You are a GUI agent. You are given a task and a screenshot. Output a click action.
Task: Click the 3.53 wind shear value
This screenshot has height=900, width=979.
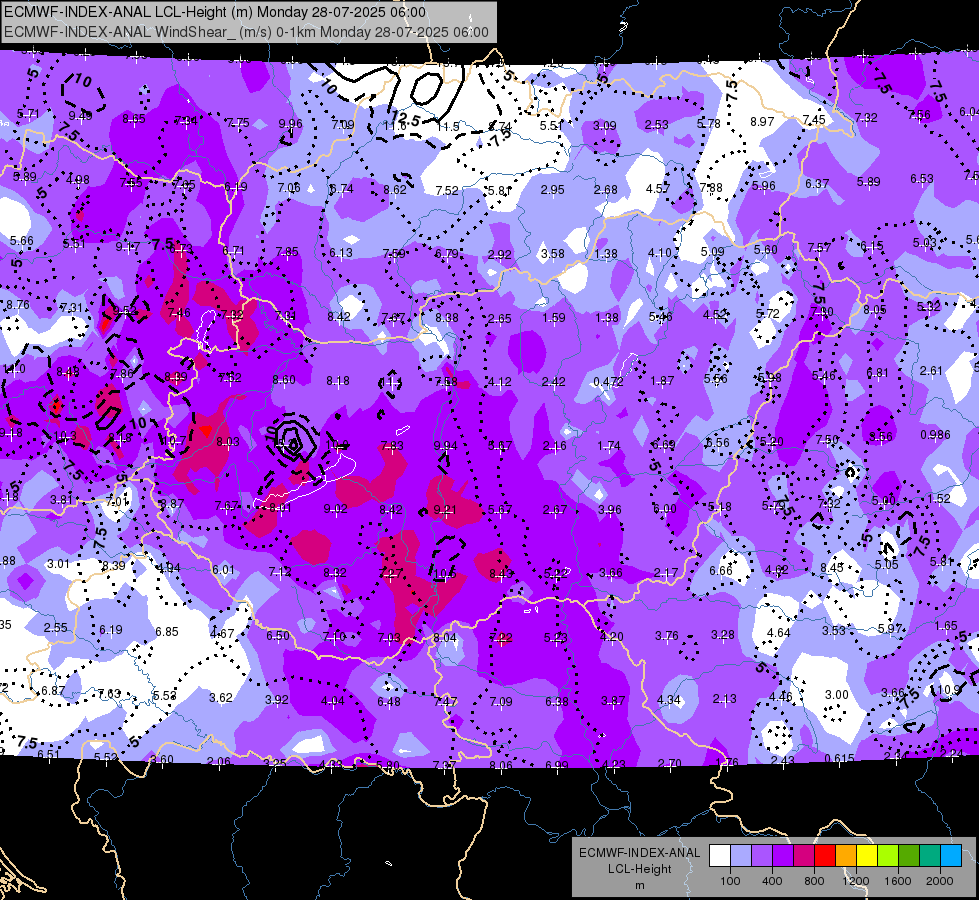pos(834,630)
